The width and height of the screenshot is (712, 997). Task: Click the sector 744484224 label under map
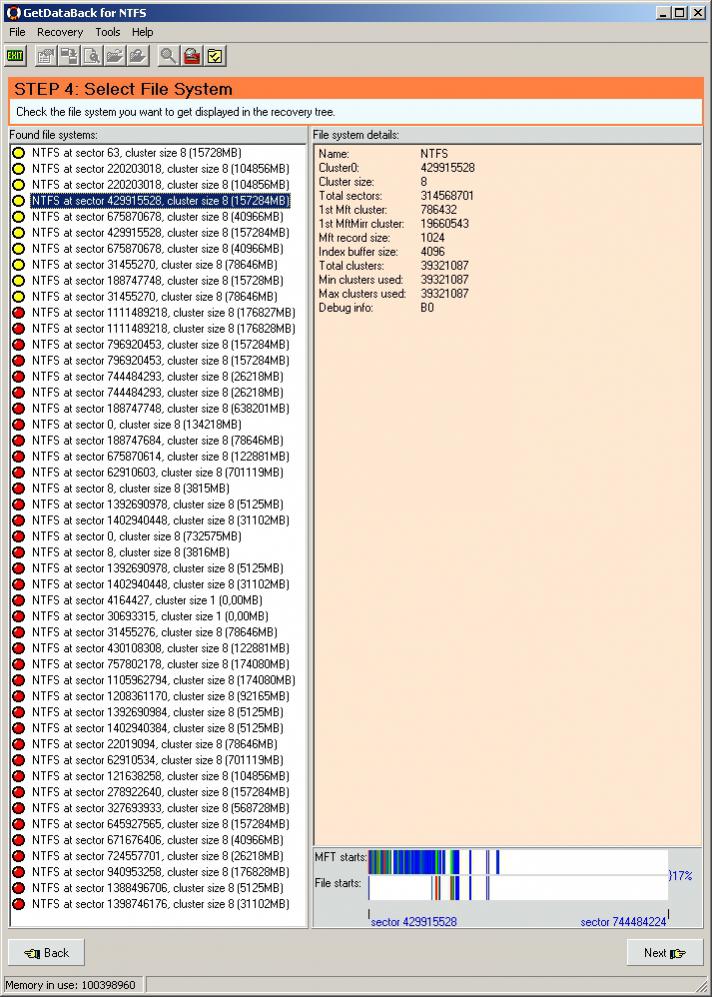pos(623,921)
